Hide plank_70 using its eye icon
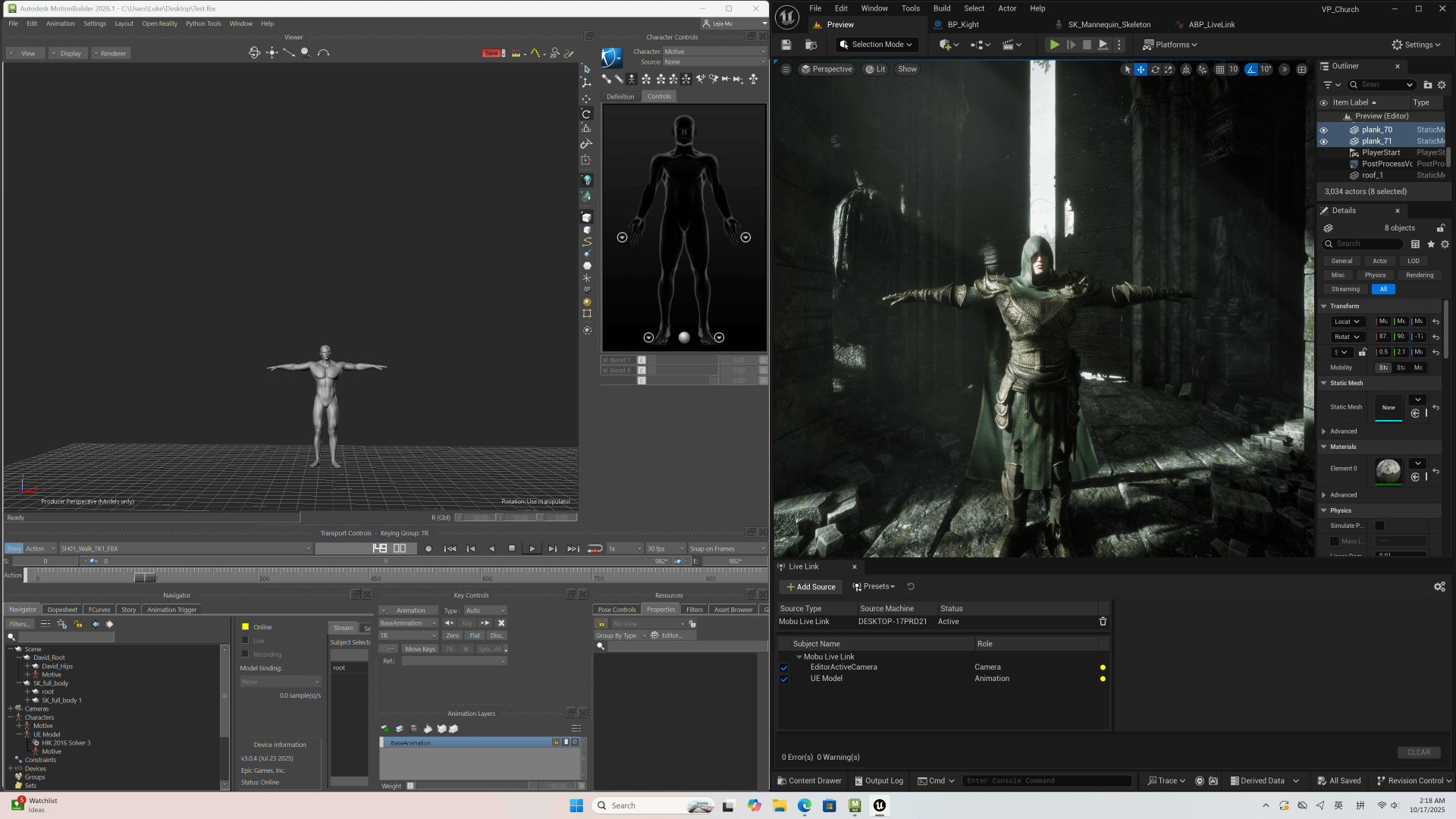 click(1324, 130)
